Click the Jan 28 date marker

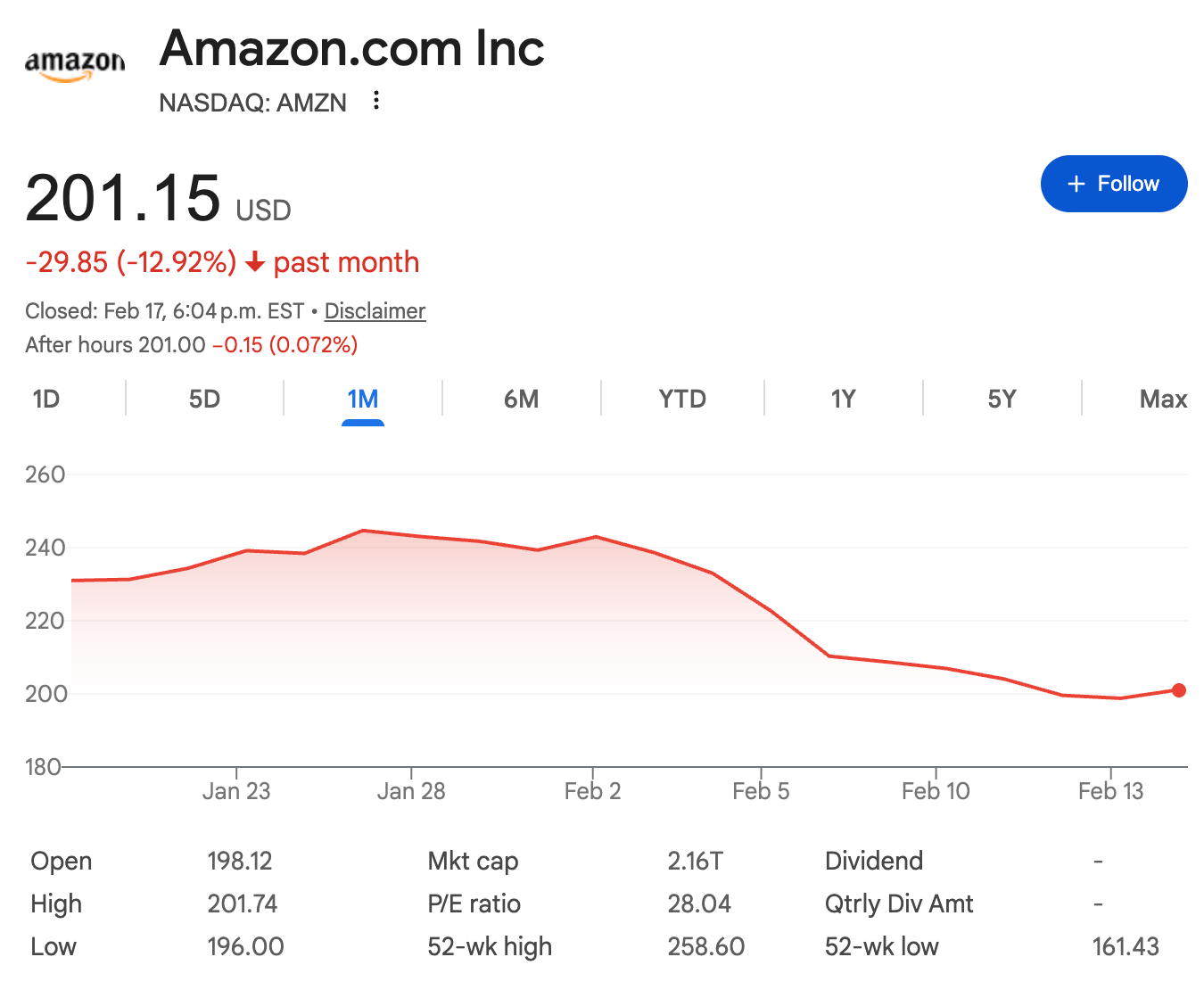411,790
